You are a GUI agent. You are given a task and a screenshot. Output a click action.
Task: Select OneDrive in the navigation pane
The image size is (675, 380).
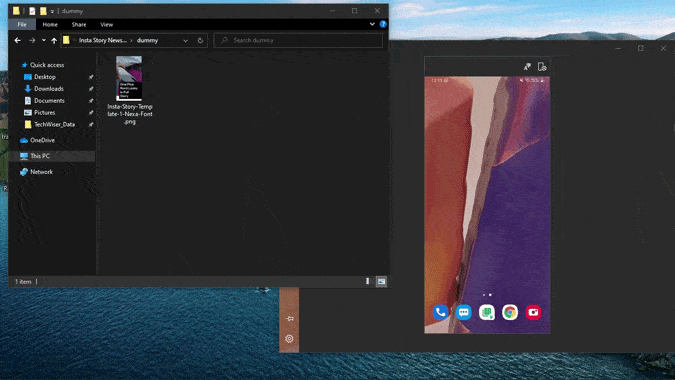tap(42, 140)
